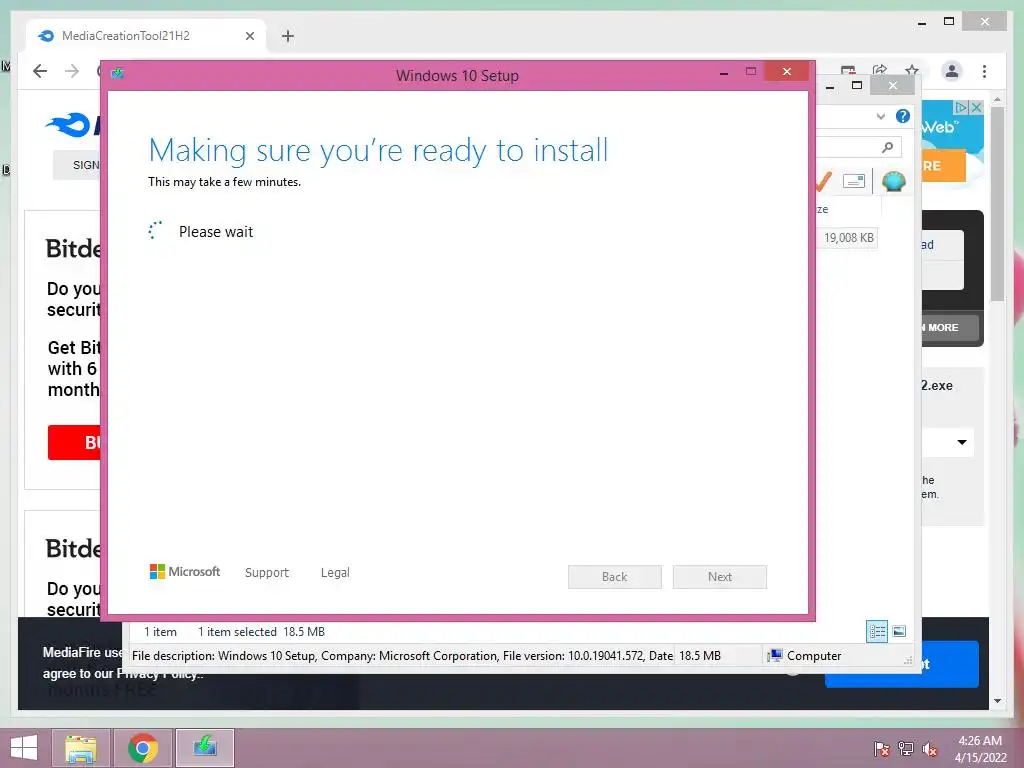This screenshot has width=1024, height=768.
Task: Open the Chrome profile avatar
Action: (x=952, y=71)
